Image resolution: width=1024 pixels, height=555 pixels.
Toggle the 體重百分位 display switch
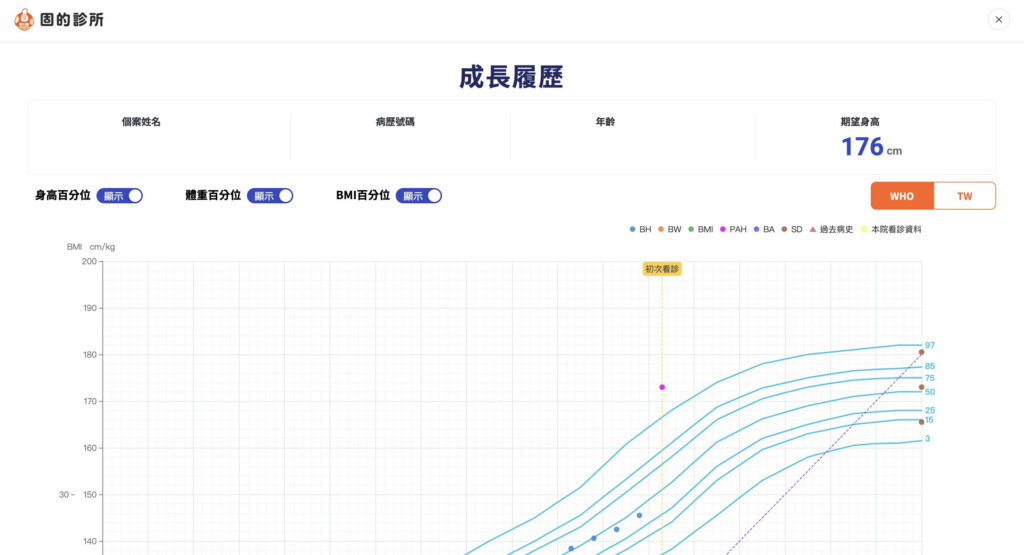coord(270,196)
